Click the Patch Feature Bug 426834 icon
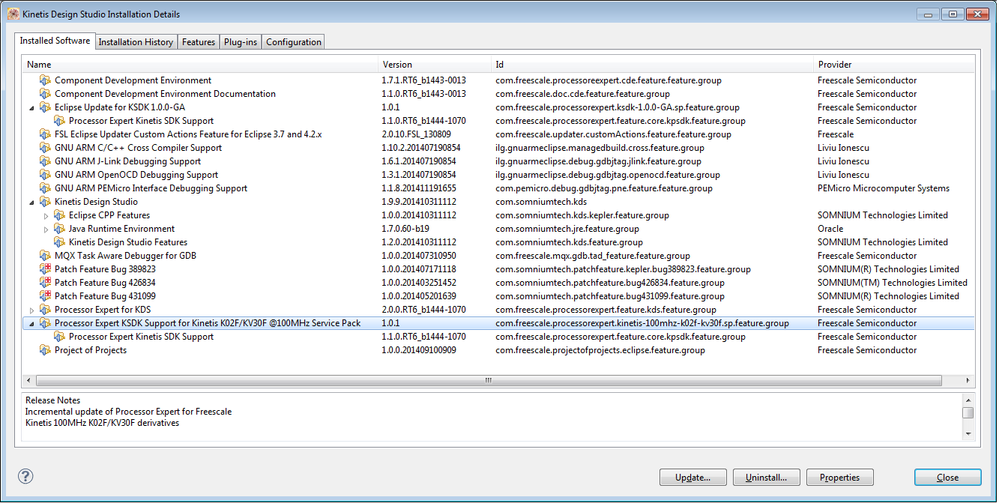This screenshot has height=504, width=999. point(45,282)
